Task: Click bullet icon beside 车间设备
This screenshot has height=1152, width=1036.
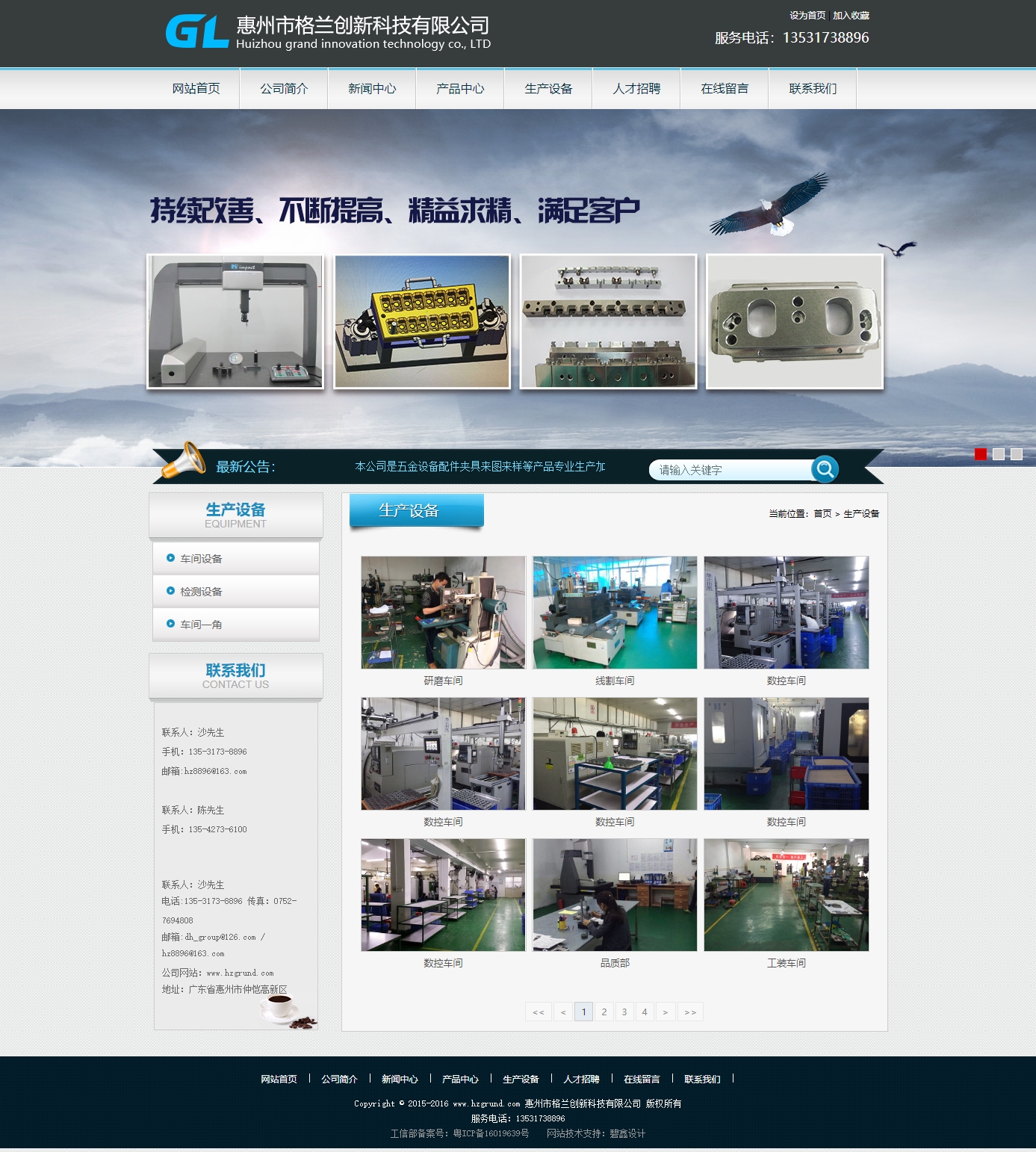Action: click(171, 558)
